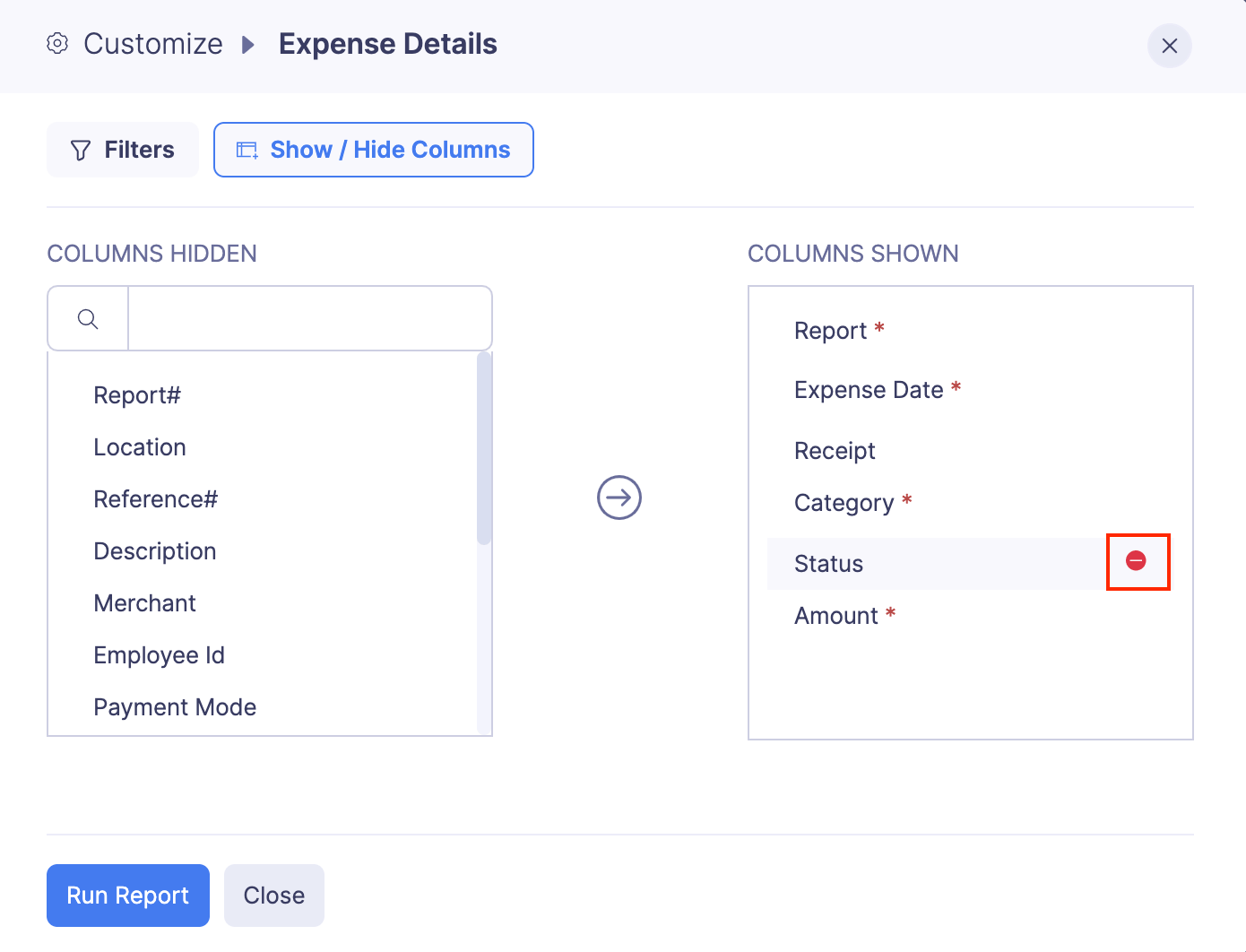
Task: Click the right-arrow move columns icon
Action: pos(619,498)
